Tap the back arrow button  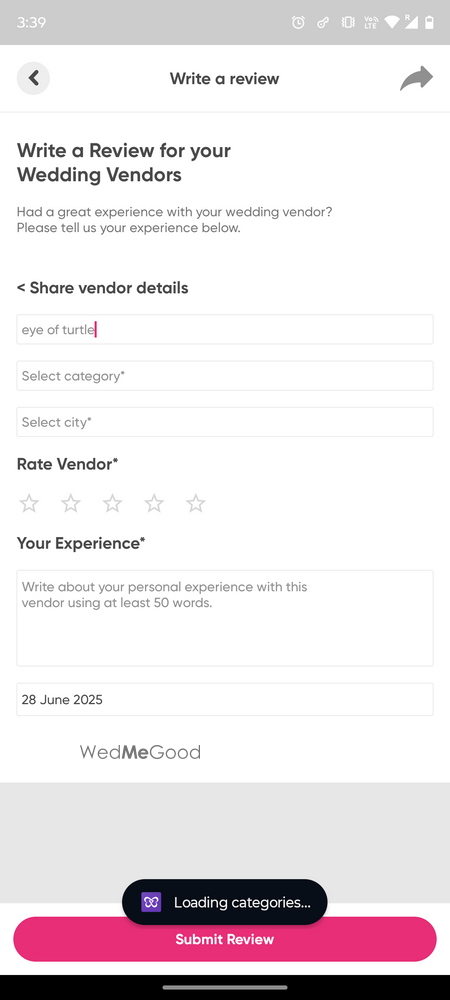[33, 78]
